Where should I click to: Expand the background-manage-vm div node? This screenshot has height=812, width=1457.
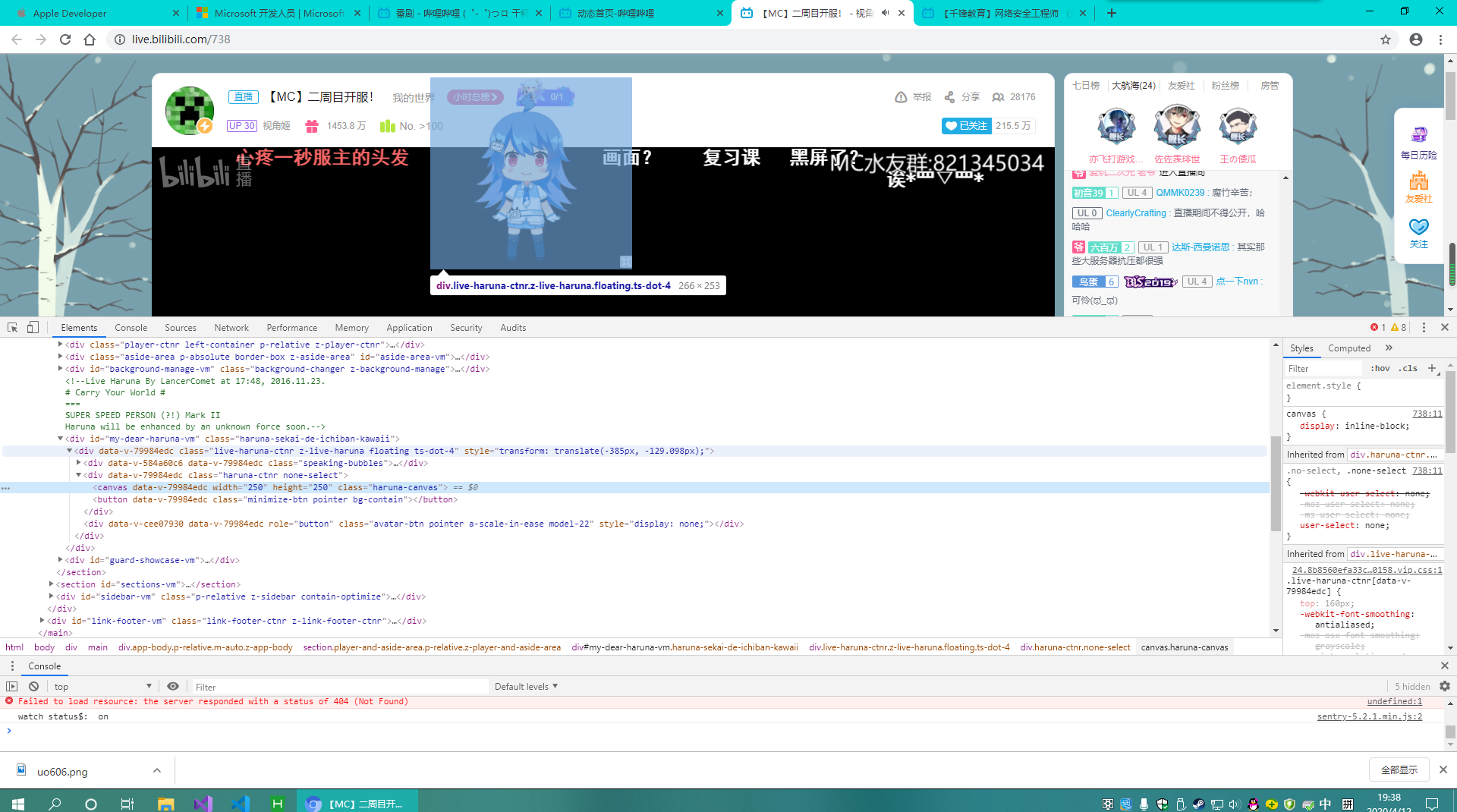coord(60,369)
